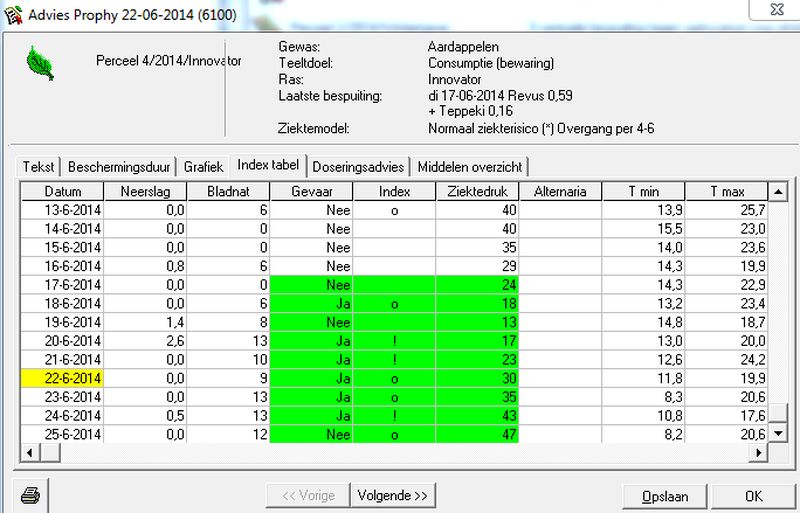The width and height of the screenshot is (800, 513).
Task: Select the date cell 14-6-2014
Action: (x=62, y=229)
